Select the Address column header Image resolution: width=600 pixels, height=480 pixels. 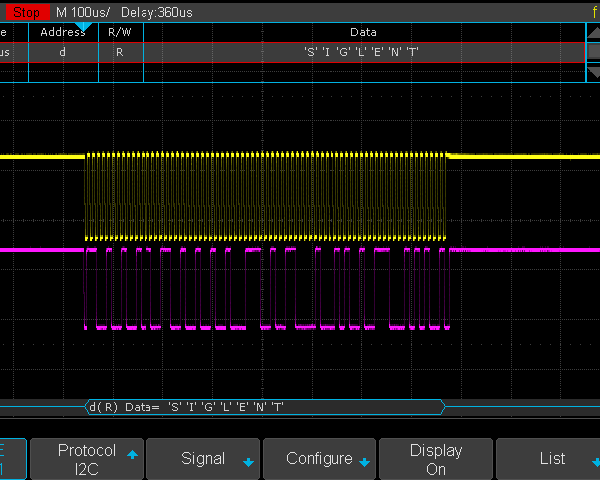63,32
